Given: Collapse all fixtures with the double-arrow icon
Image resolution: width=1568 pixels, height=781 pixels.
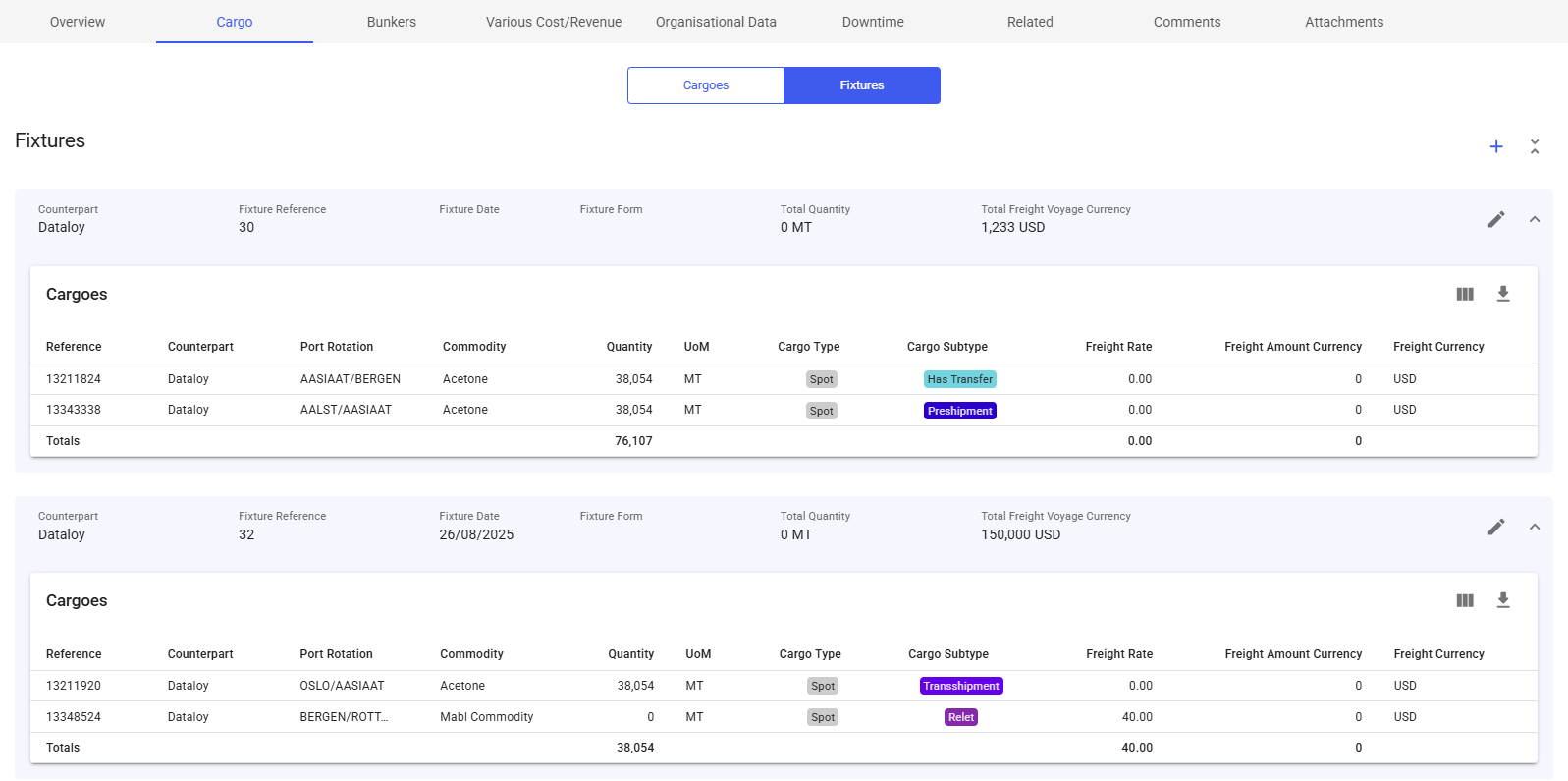Looking at the screenshot, I should (1534, 146).
